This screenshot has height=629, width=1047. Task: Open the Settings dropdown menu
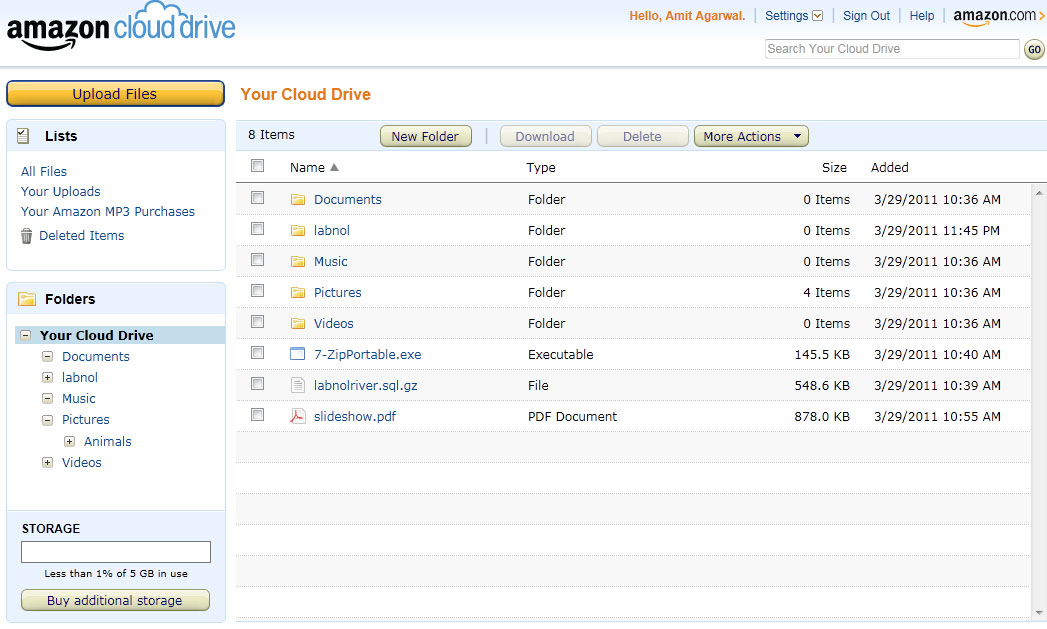pyautogui.click(x=794, y=16)
